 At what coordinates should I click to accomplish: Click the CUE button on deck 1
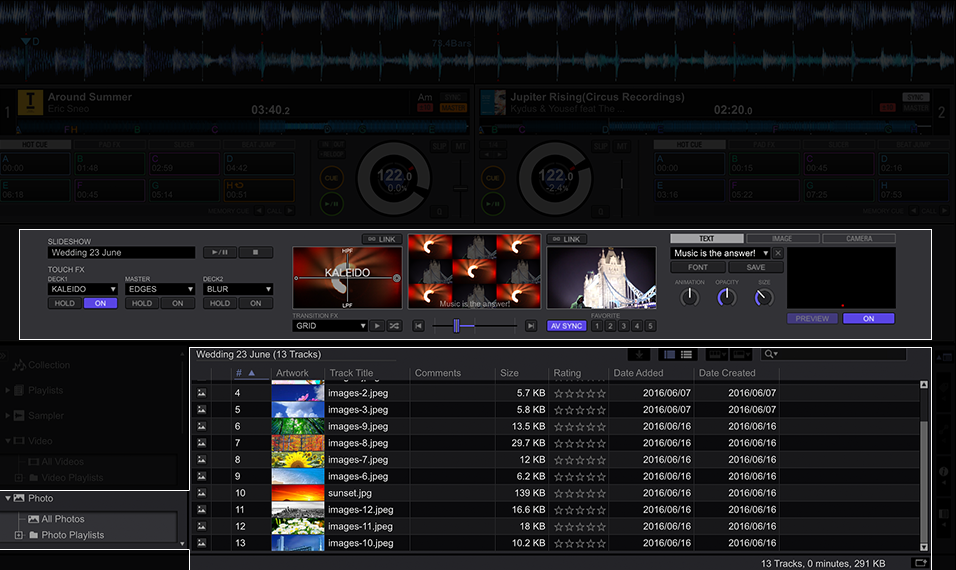331,178
